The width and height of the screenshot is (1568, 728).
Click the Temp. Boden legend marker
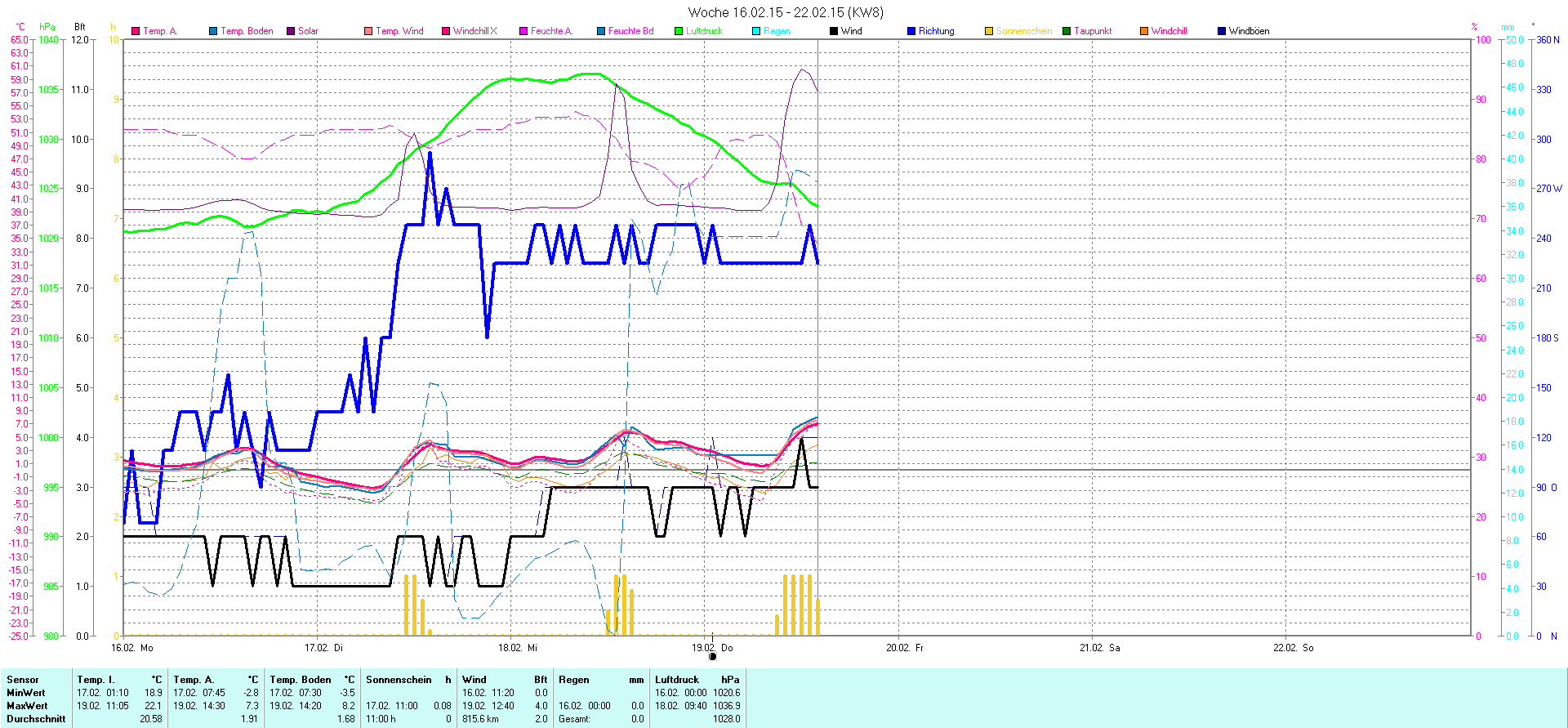213,31
